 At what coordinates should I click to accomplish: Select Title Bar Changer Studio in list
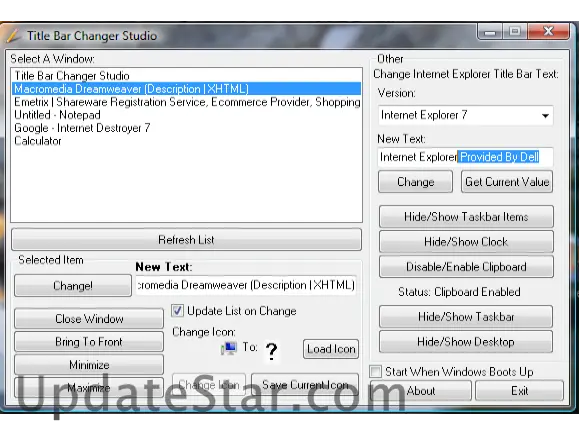186,76
